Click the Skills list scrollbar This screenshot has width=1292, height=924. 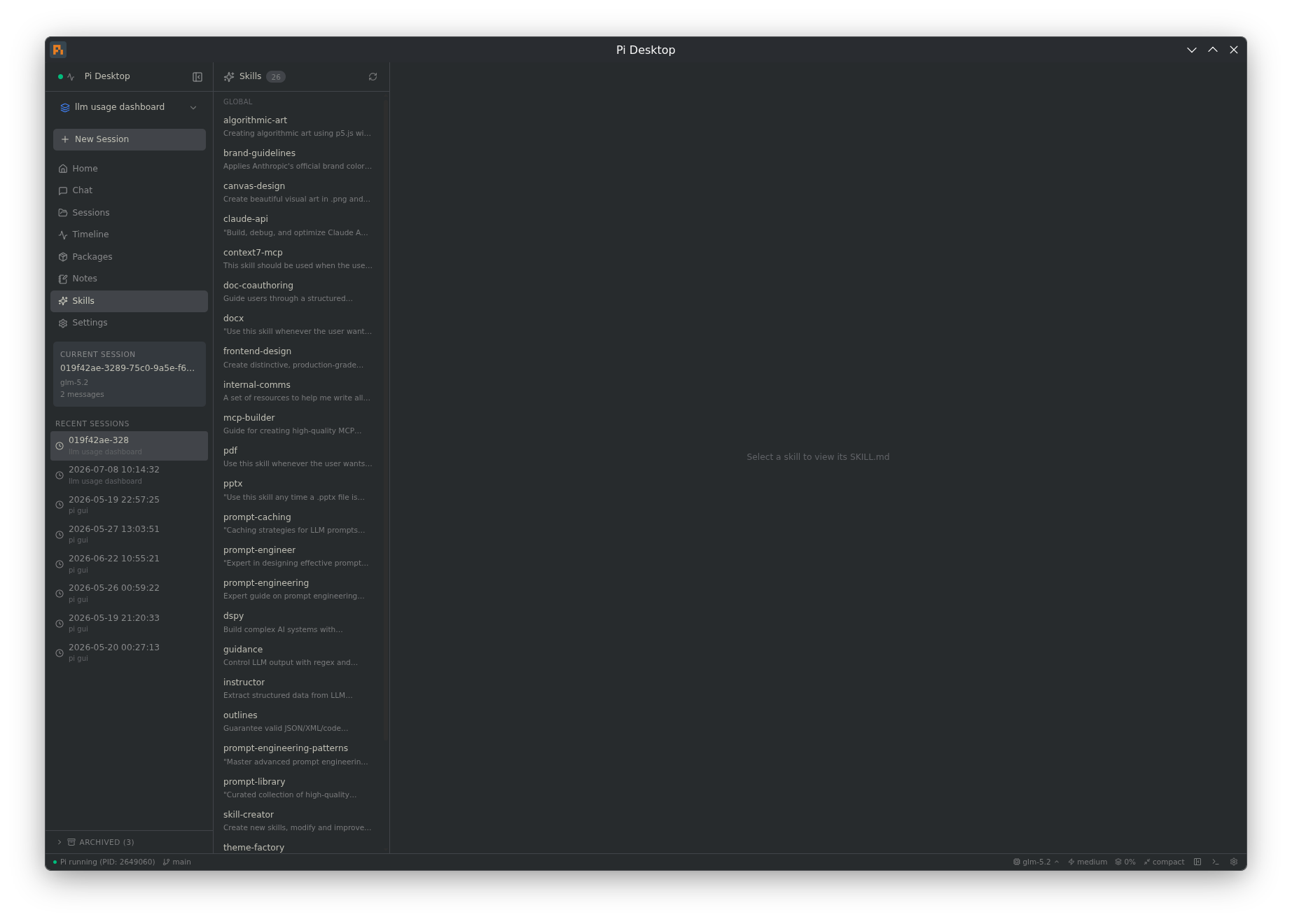(386, 419)
